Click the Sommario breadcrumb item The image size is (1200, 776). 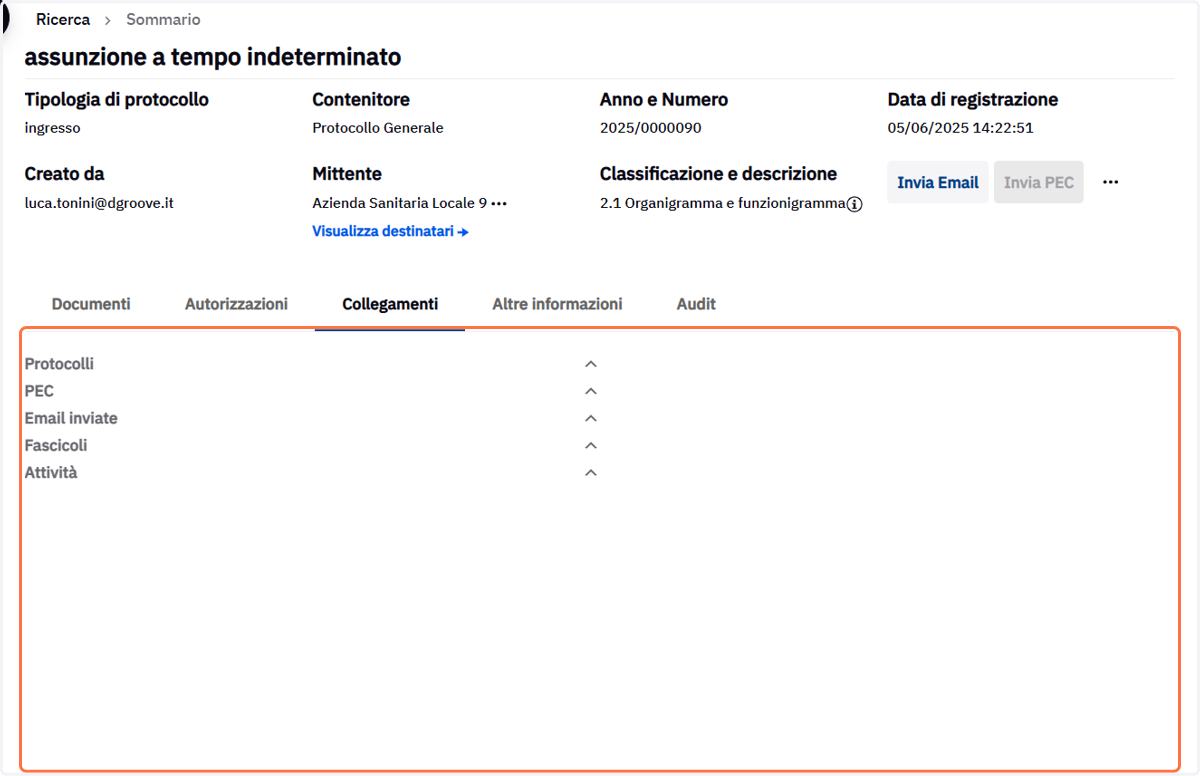(x=163, y=20)
